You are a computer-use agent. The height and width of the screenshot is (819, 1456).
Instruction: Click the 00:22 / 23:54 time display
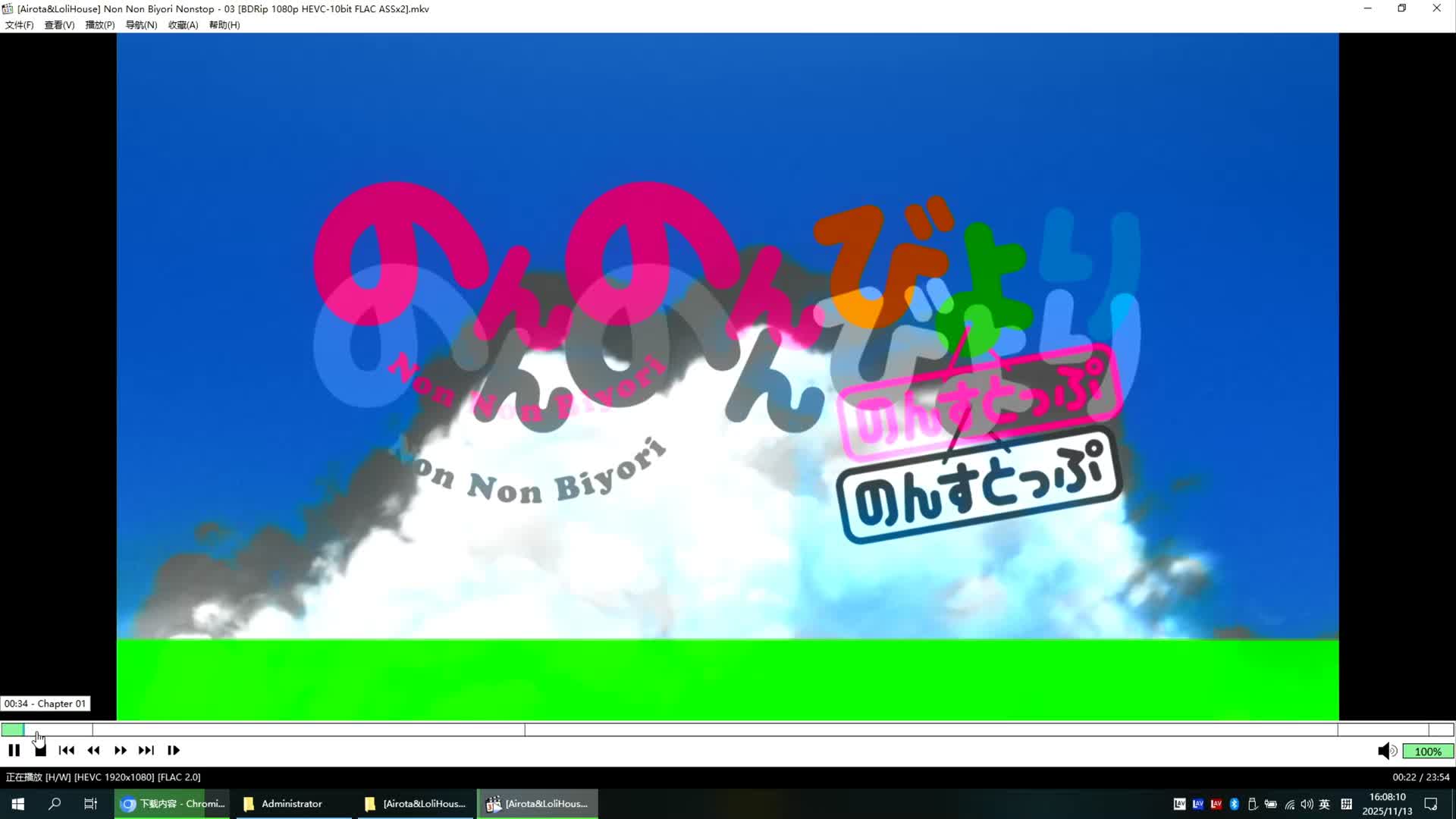1420,777
